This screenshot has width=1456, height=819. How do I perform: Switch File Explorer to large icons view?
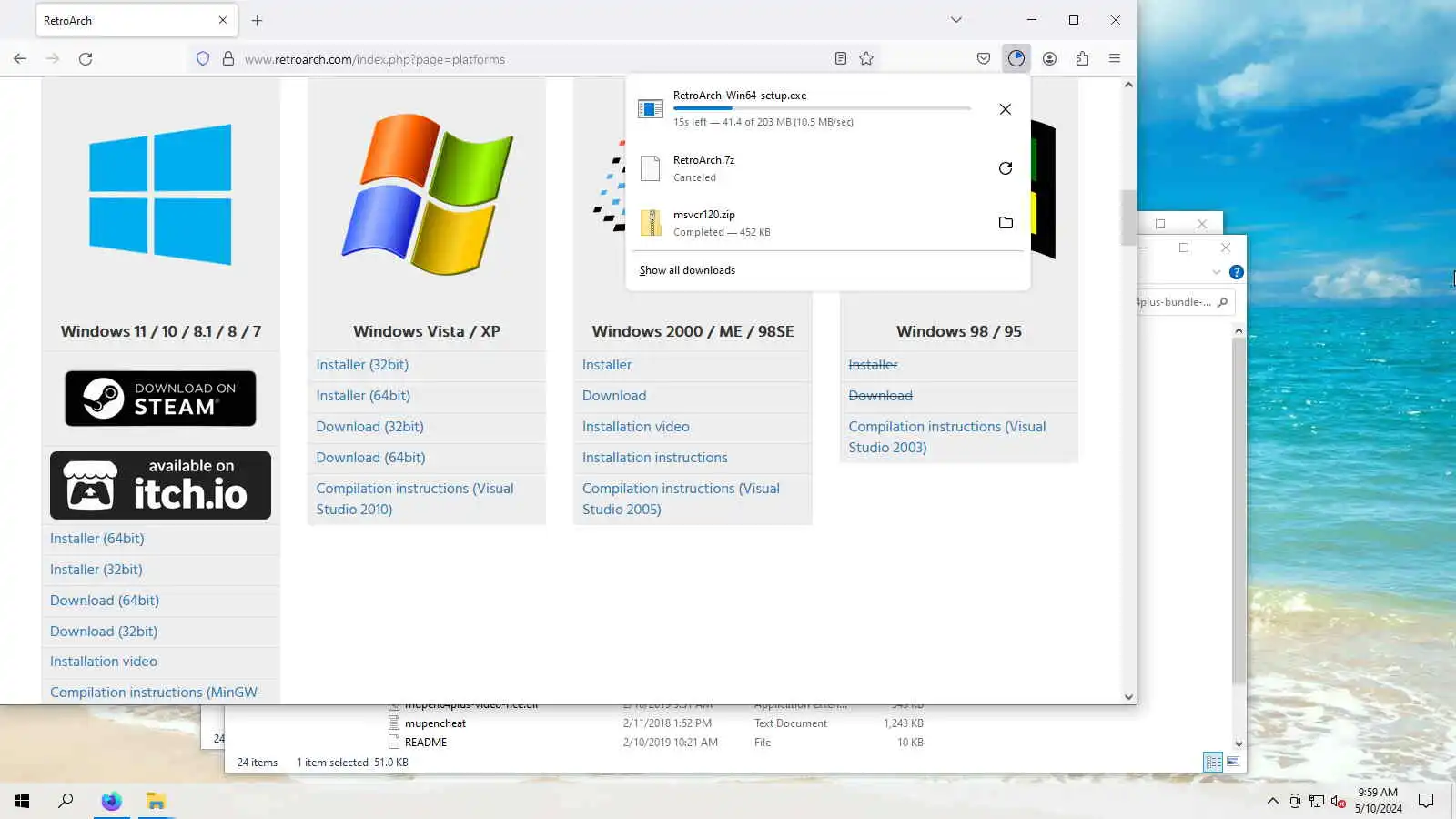click(1233, 763)
